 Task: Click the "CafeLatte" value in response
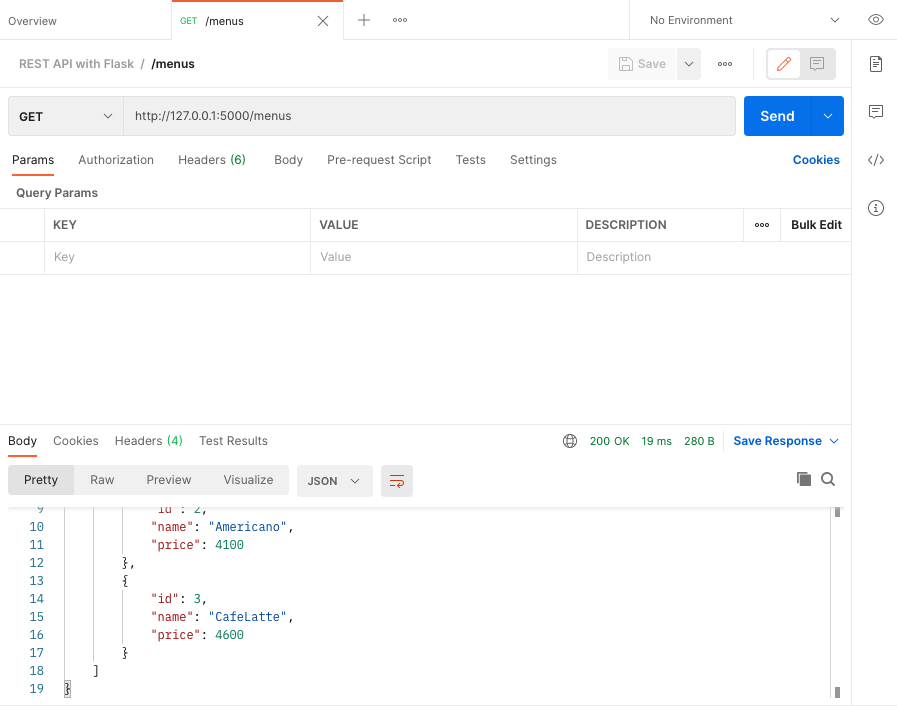(247, 617)
